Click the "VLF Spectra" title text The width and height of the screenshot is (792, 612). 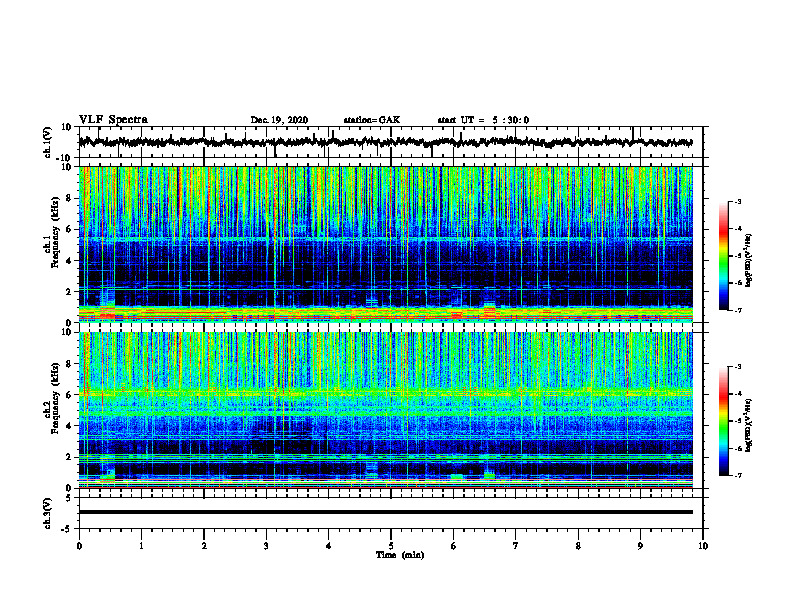[113, 120]
